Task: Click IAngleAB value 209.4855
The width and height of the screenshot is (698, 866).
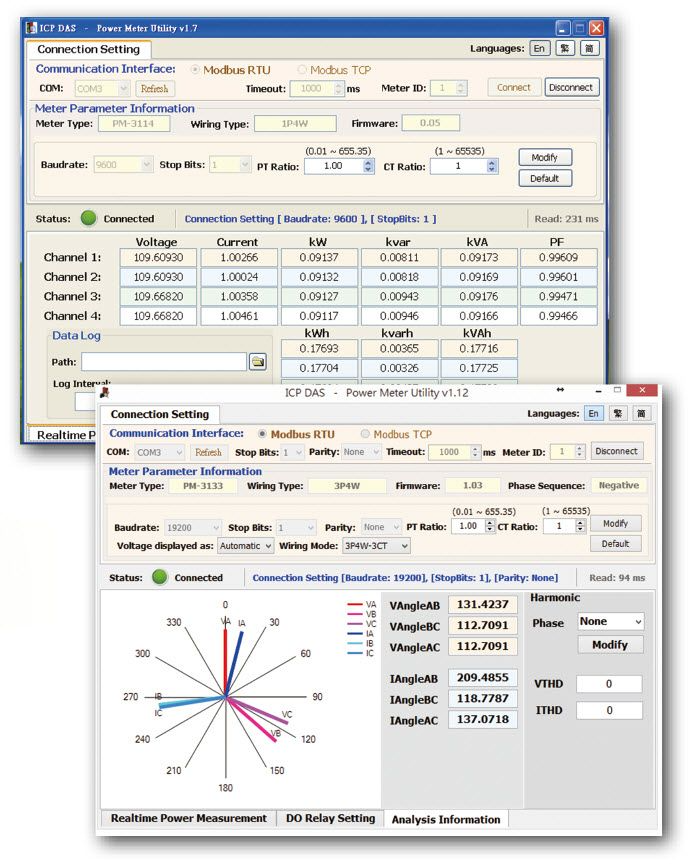Action: [x=483, y=678]
